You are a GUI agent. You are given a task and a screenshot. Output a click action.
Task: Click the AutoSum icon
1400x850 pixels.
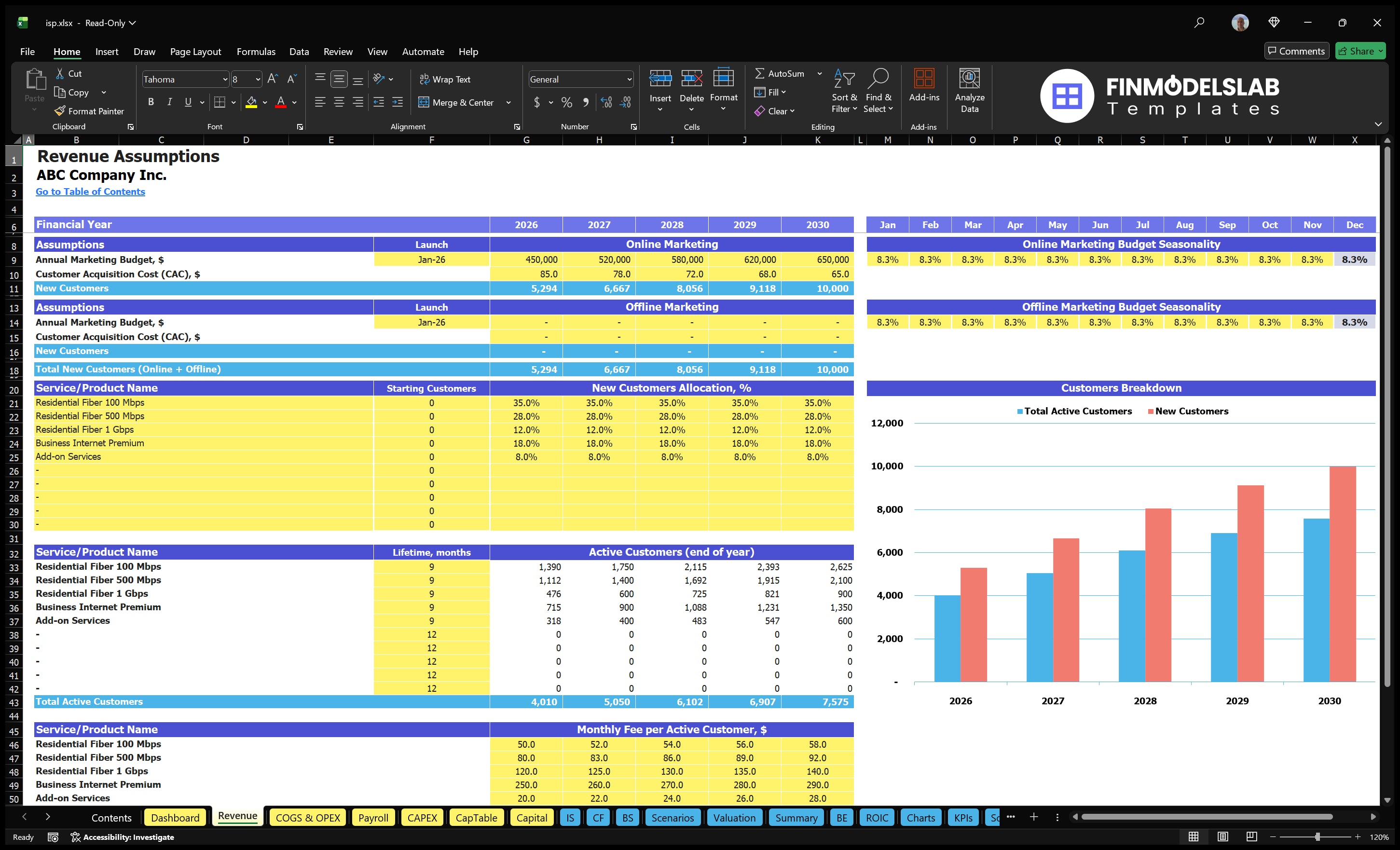(761, 73)
